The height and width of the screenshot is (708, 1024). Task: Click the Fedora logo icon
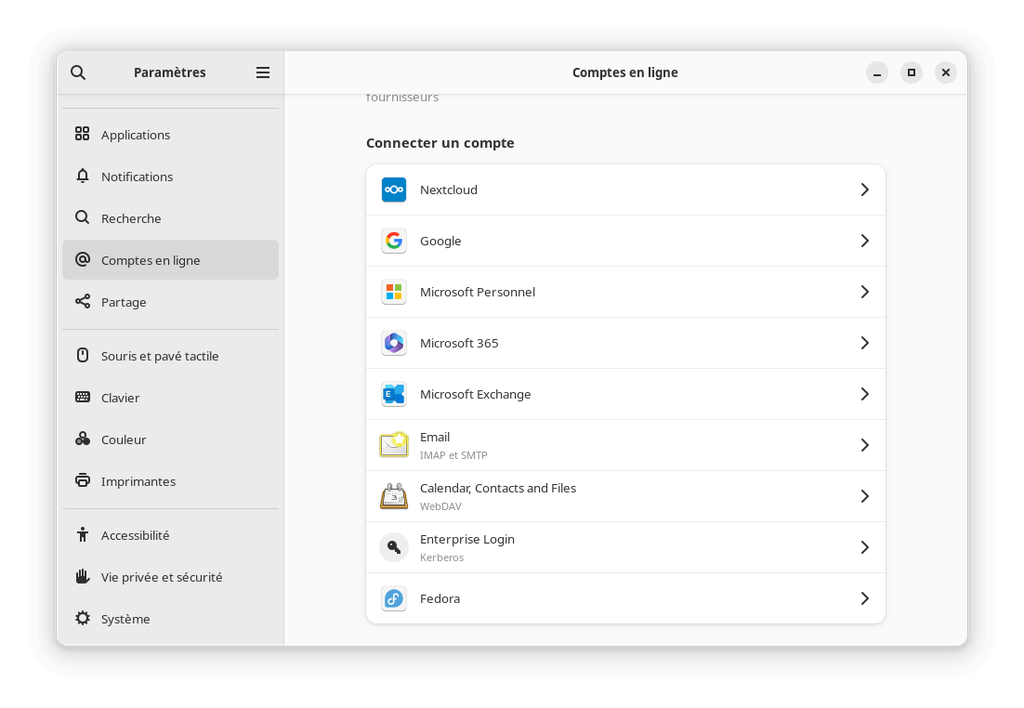[394, 598]
